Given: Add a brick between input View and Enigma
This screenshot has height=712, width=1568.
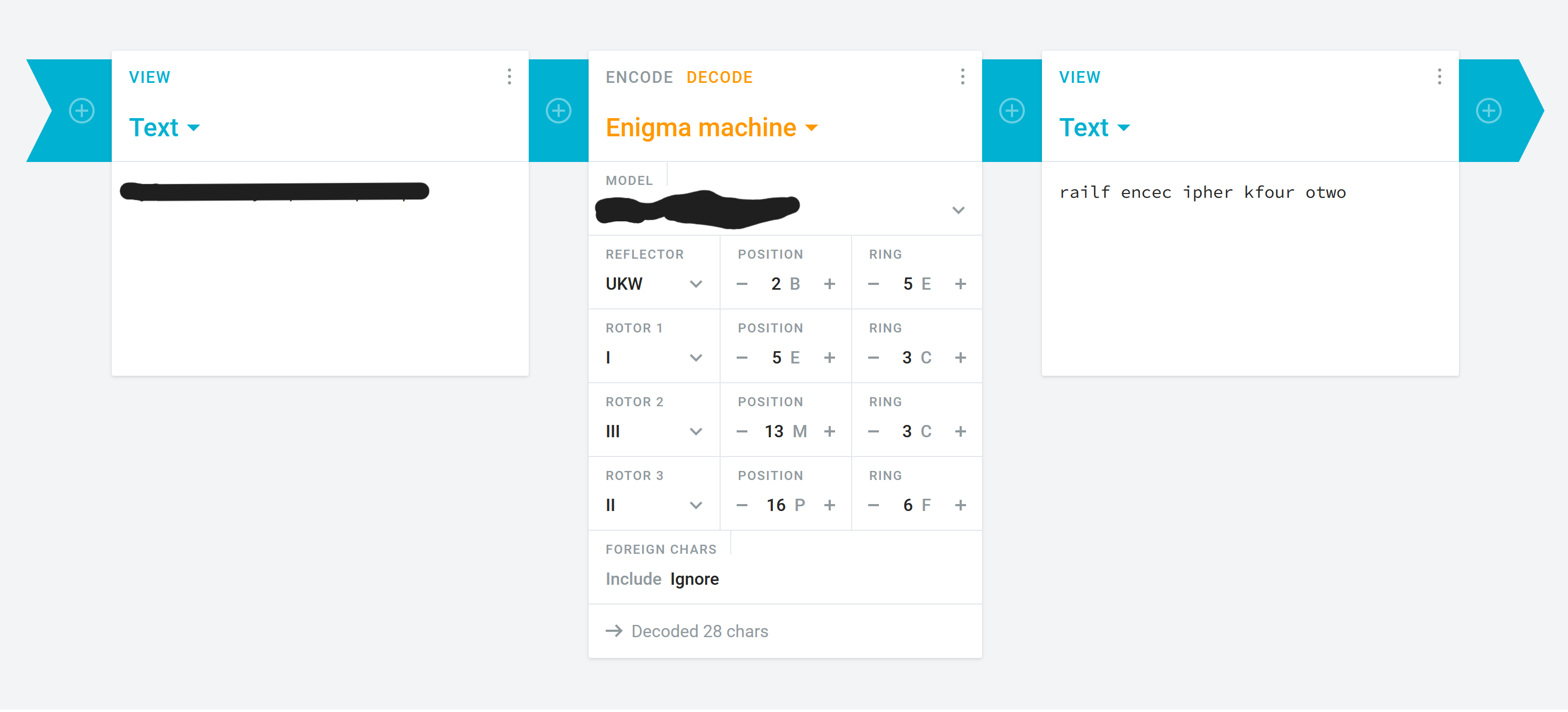Looking at the screenshot, I should click(x=558, y=111).
